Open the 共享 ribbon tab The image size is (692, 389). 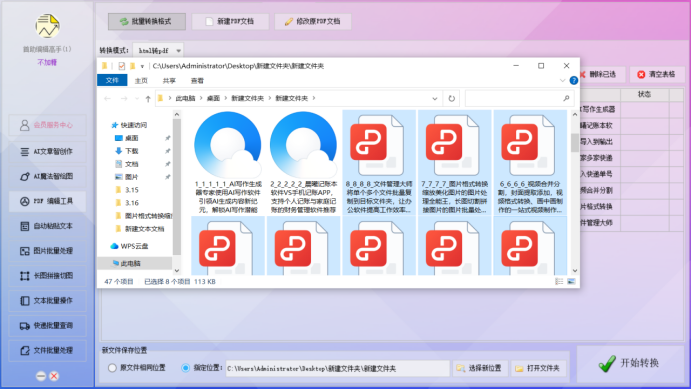169,80
